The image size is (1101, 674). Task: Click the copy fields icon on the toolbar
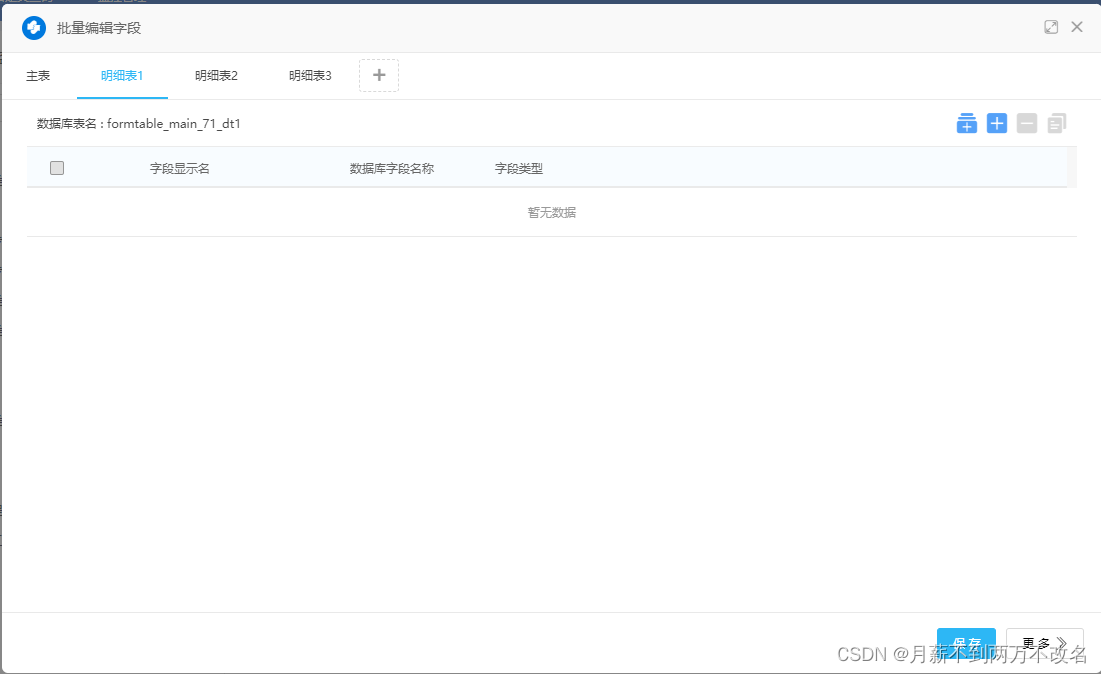(x=1055, y=123)
